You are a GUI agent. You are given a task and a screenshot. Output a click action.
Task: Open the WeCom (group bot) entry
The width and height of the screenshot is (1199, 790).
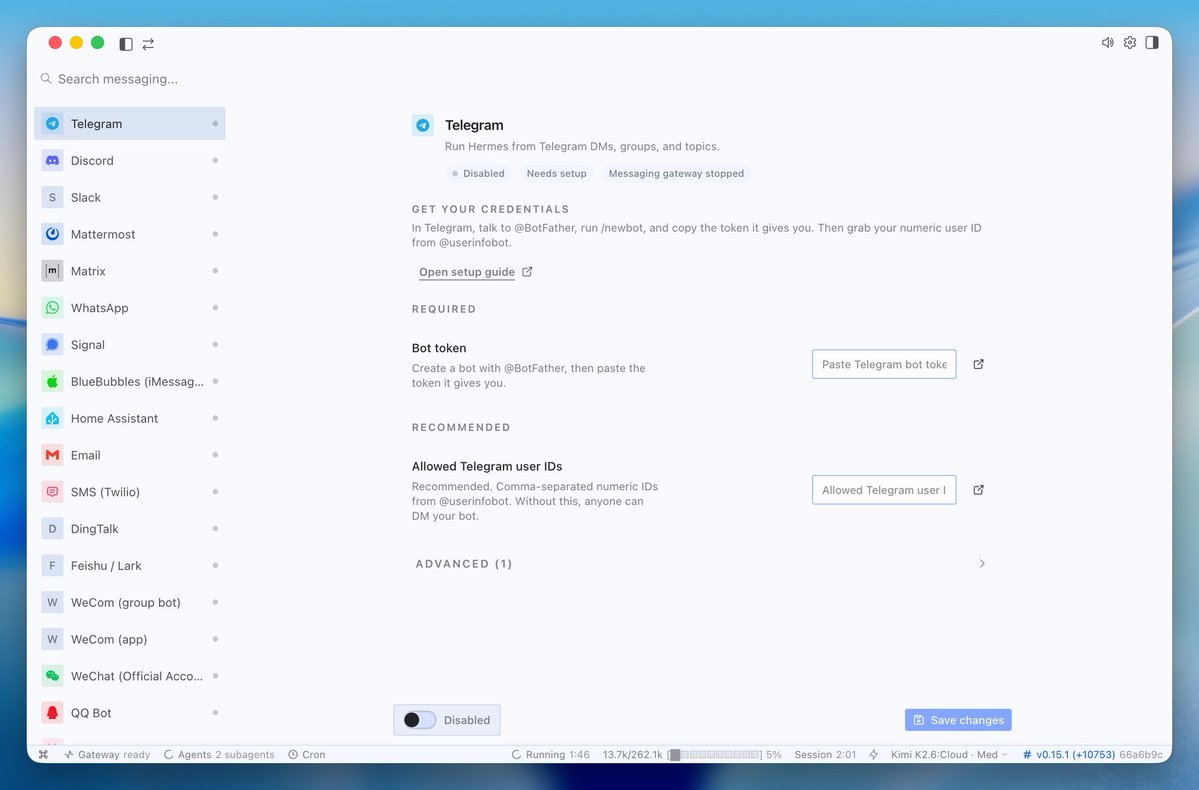coord(129,603)
